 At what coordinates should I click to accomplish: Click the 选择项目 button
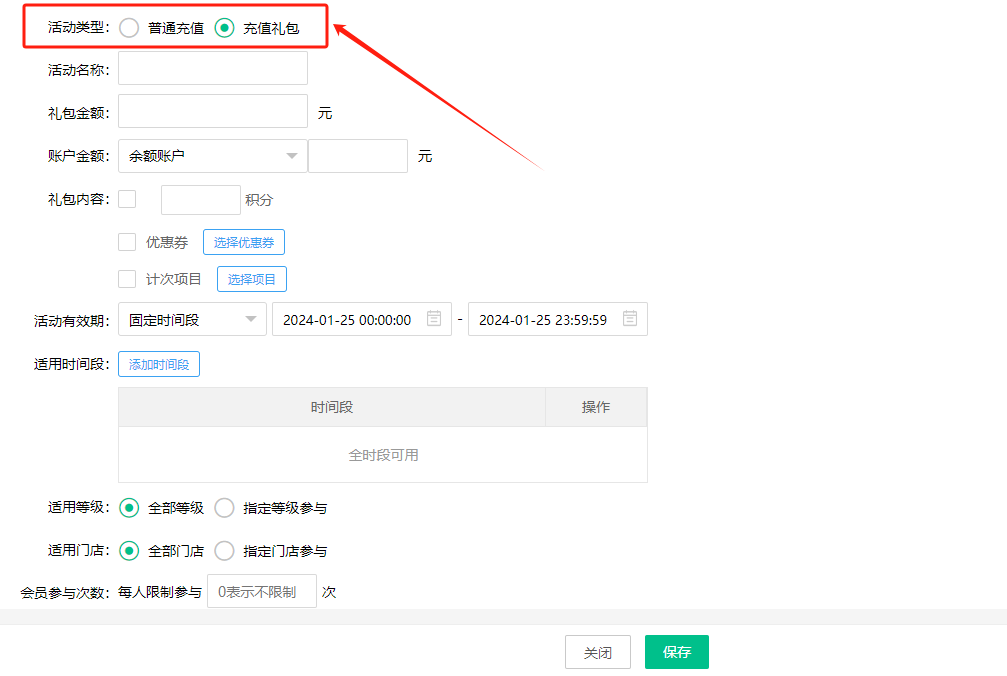pyautogui.click(x=251, y=279)
